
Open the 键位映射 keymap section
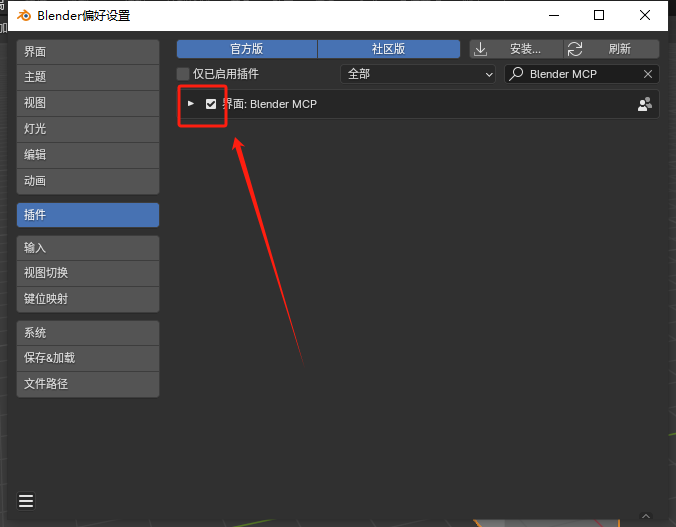(x=88, y=299)
